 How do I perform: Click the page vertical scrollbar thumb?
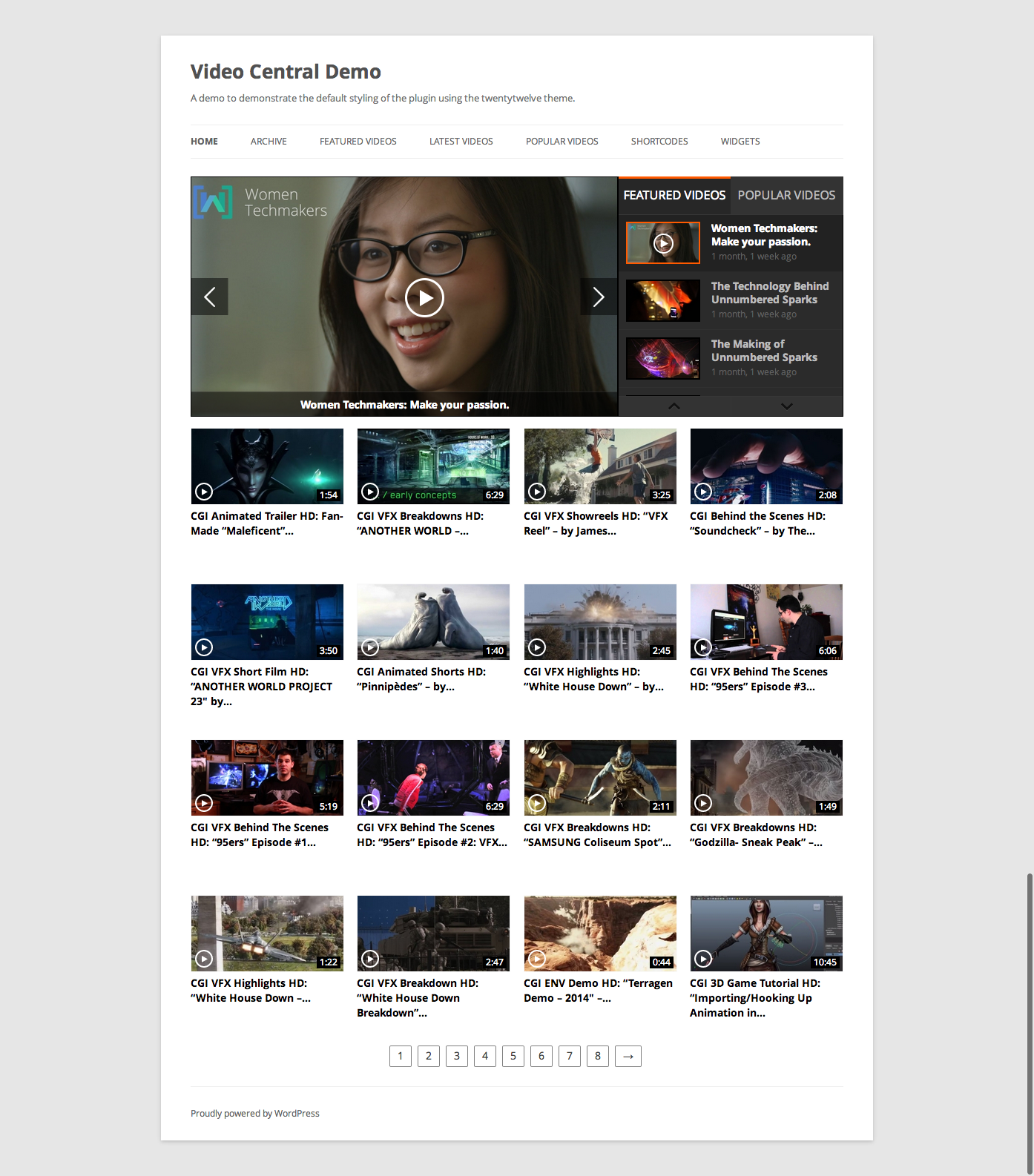1030,1023
